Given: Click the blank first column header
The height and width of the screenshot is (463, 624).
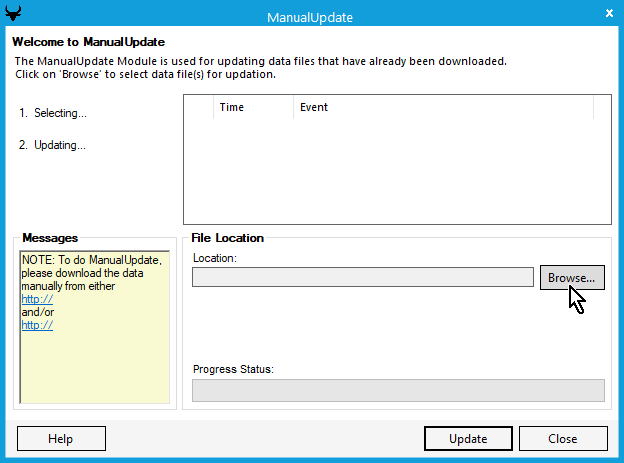Looking at the screenshot, I should point(198,107).
